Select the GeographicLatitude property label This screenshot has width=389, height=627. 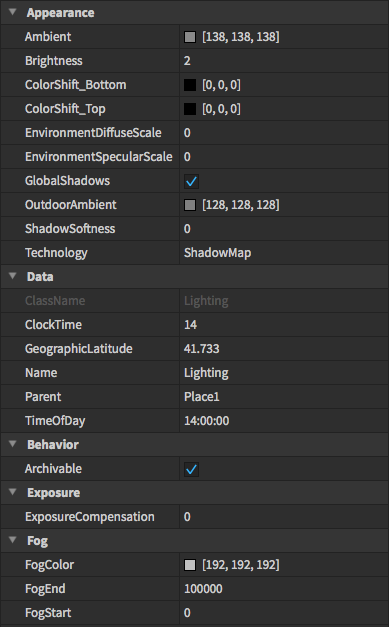point(79,349)
